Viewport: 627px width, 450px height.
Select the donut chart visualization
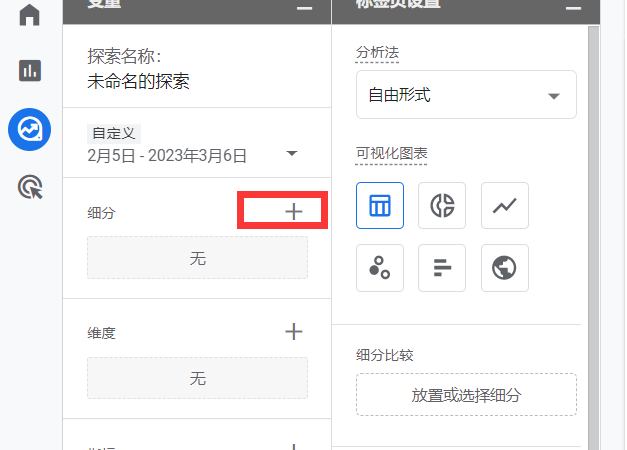pyautogui.click(x=442, y=206)
